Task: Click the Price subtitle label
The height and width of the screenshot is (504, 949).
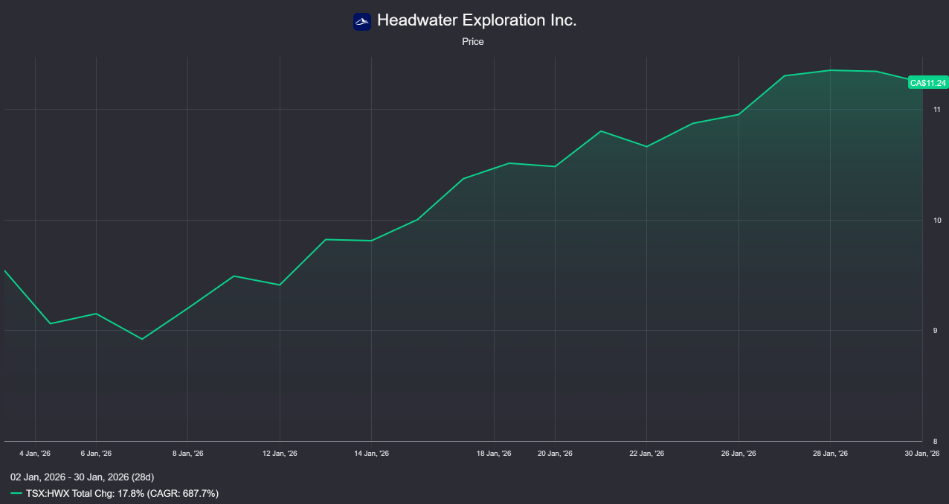Action: tap(473, 42)
